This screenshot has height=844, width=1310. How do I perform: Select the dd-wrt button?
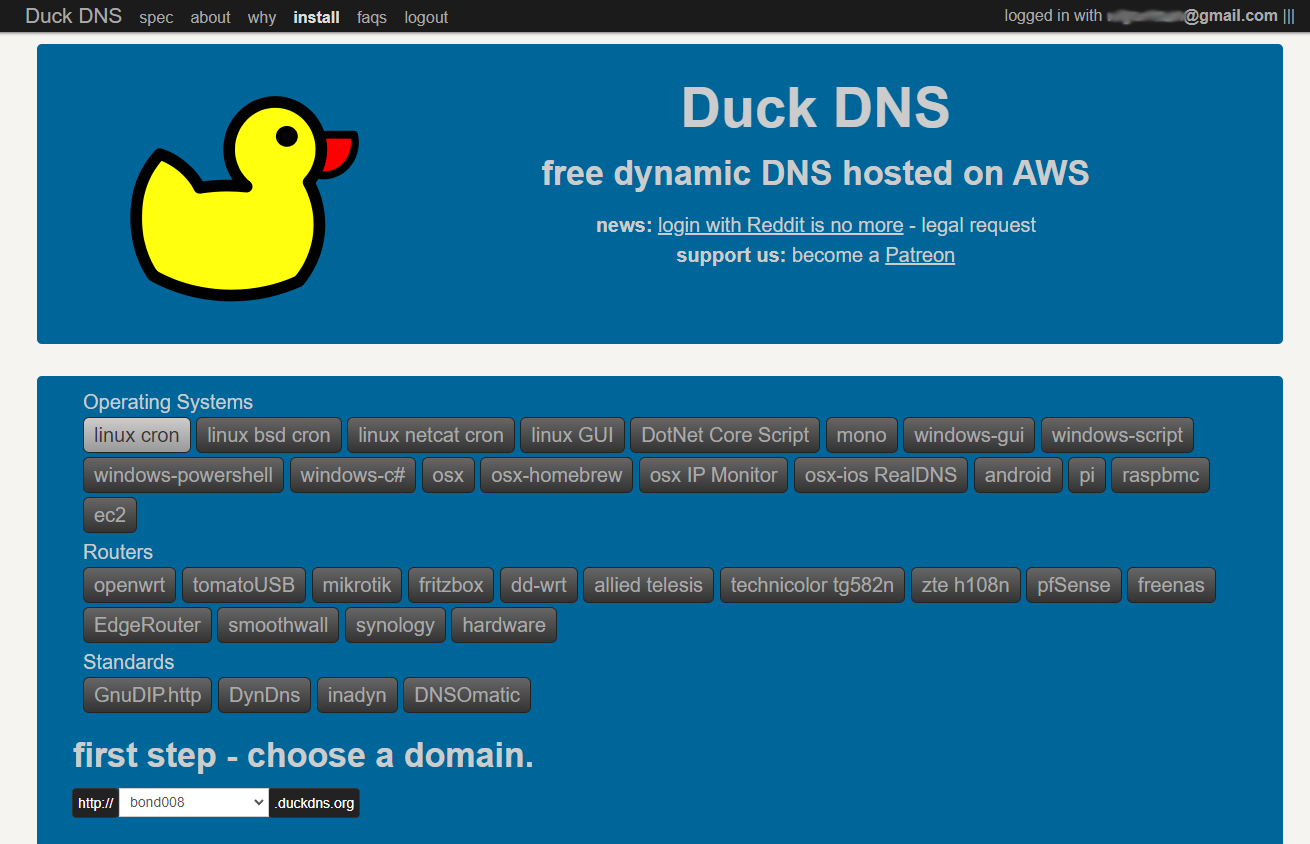coord(539,585)
